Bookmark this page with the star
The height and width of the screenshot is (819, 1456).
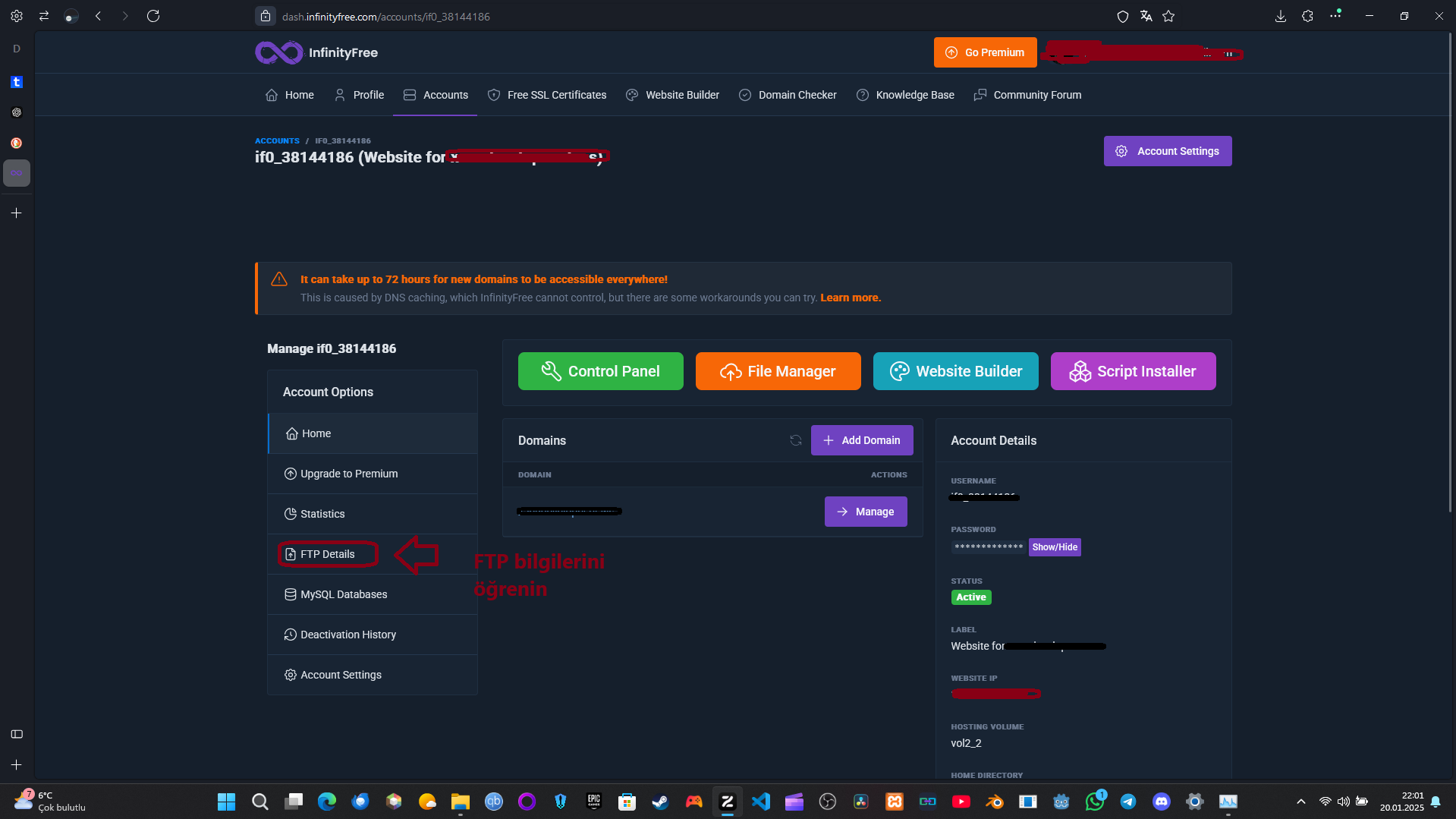pyautogui.click(x=1168, y=16)
